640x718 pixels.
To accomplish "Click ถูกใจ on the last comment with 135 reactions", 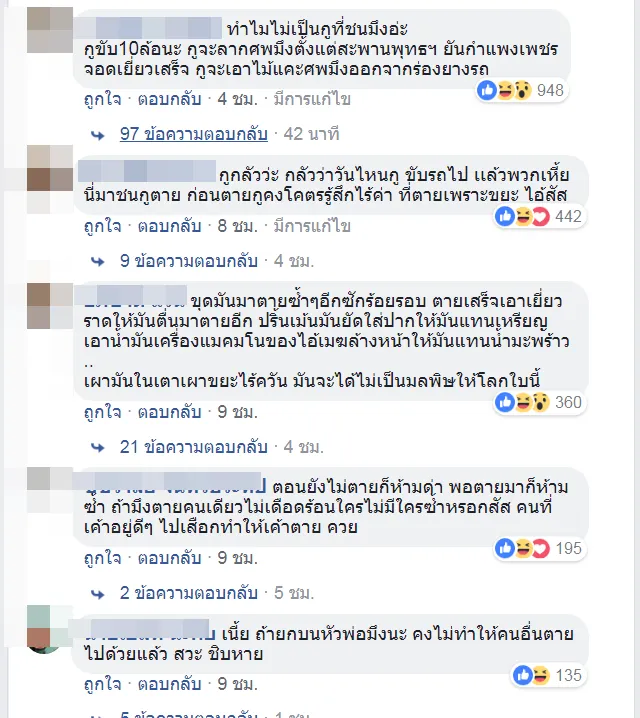I will (103, 684).
